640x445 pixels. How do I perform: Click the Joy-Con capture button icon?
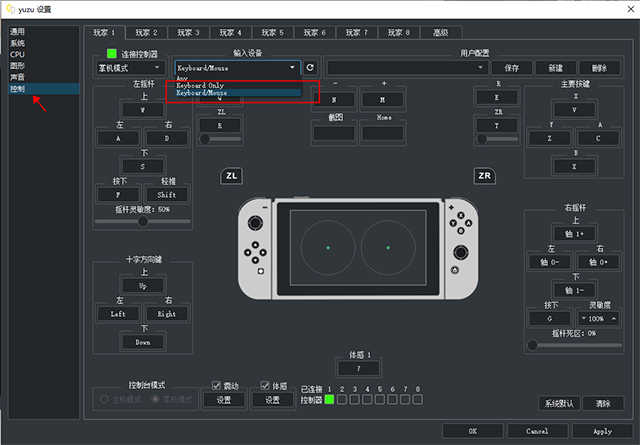tap(261, 271)
